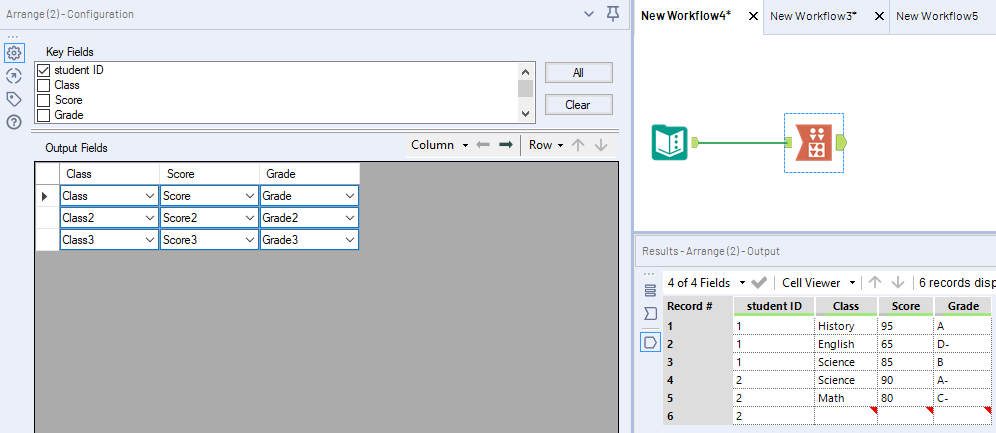Image resolution: width=996 pixels, height=433 pixels.
Task: Open the configuration gear tab in sidebar
Action: (14, 53)
